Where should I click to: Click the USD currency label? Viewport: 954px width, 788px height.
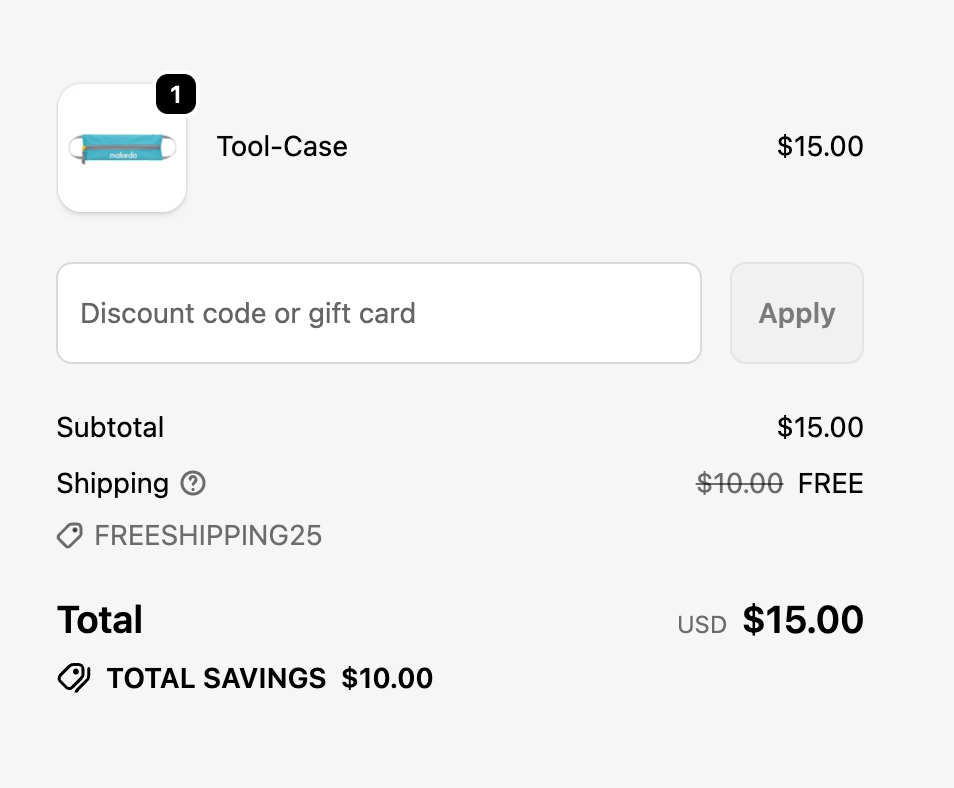(x=702, y=625)
